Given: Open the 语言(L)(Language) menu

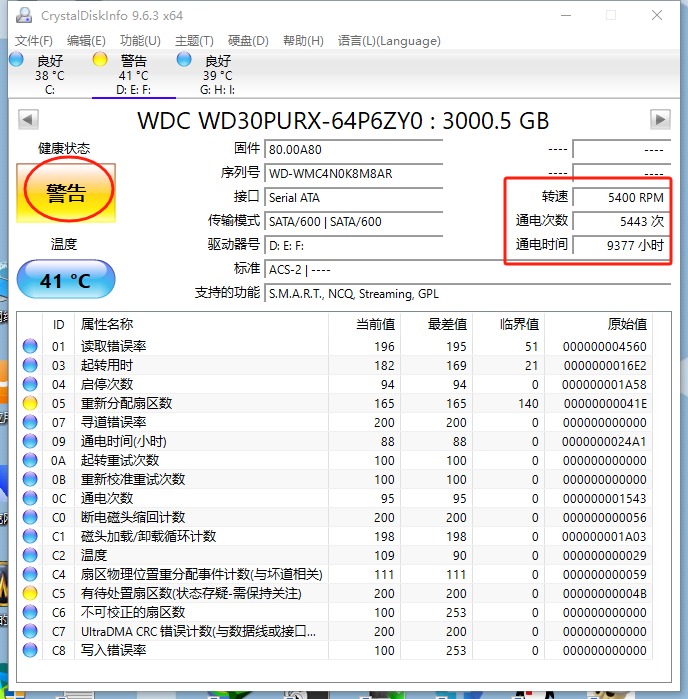Looking at the screenshot, I should pyautogui.click(x=389, y=41).
